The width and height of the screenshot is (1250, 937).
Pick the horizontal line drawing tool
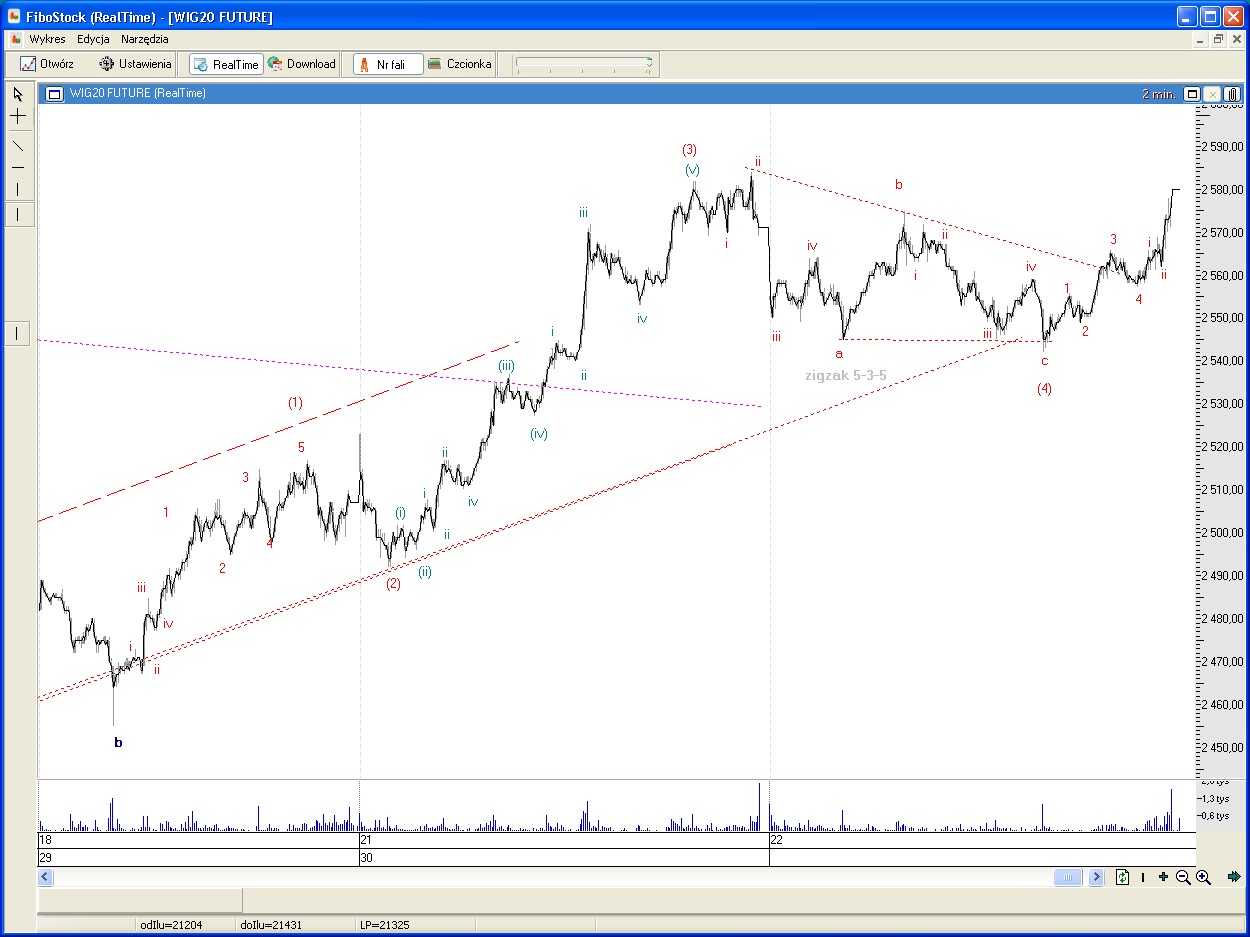18,167
